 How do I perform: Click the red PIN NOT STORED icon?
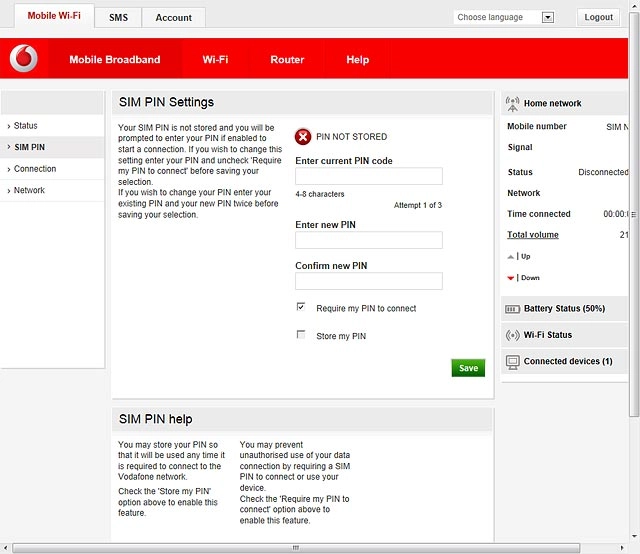[303, 137]
